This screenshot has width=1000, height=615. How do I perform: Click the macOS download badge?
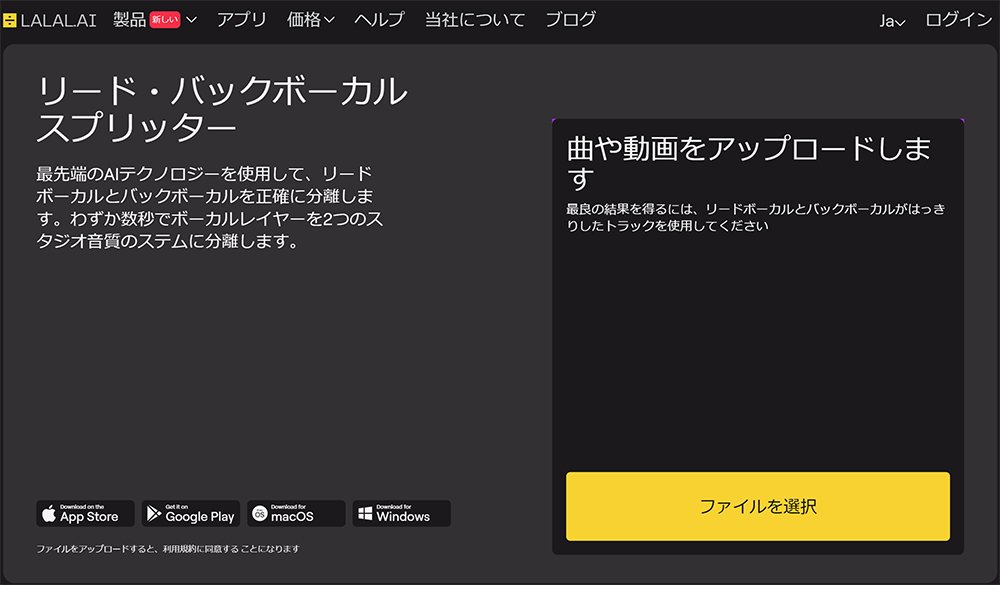pyautogui.click(x=296, y=514)
